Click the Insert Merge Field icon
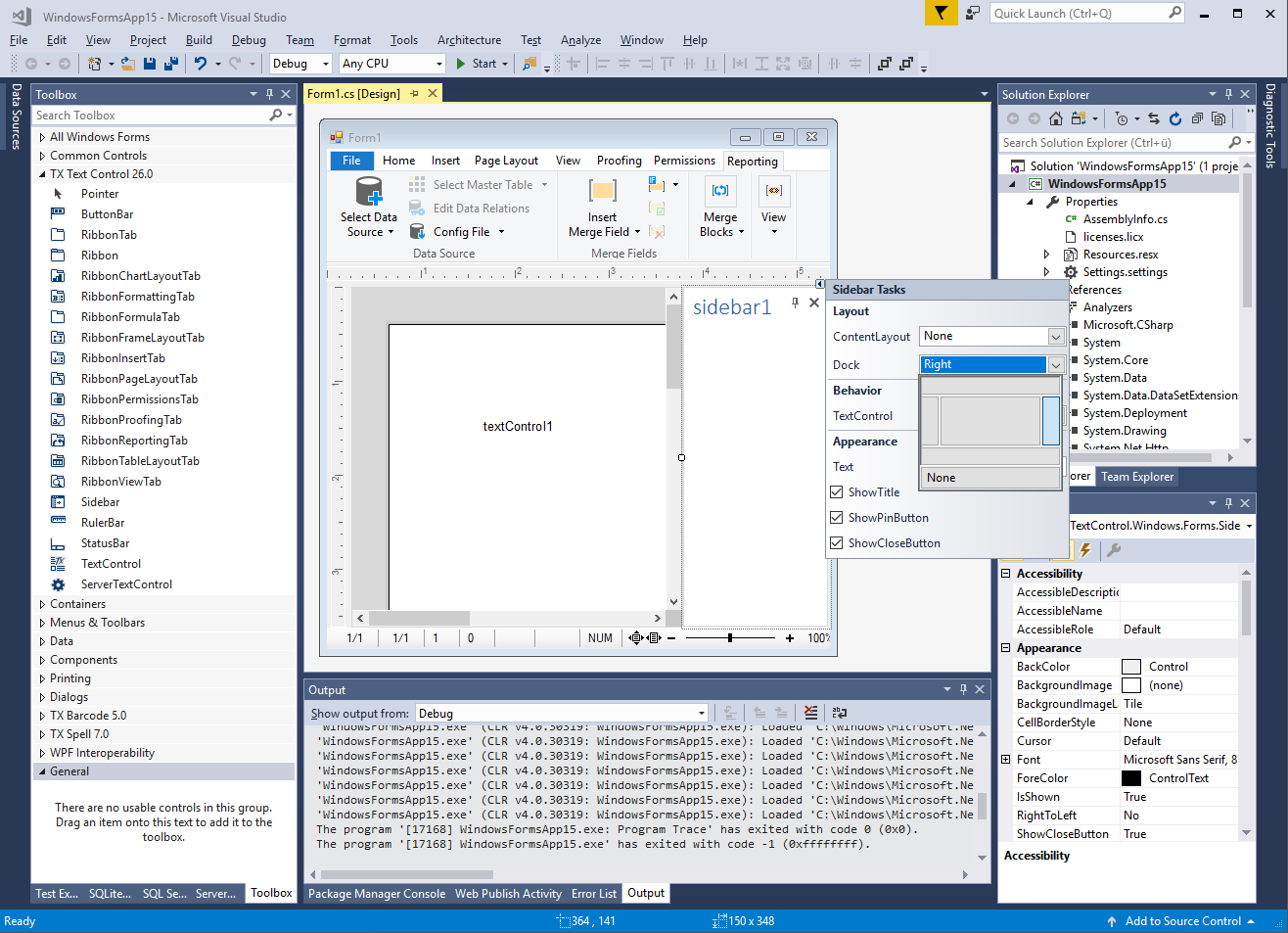Viewport: 1288px width, 933px height. pyautogui.click(x=602, y=191)
